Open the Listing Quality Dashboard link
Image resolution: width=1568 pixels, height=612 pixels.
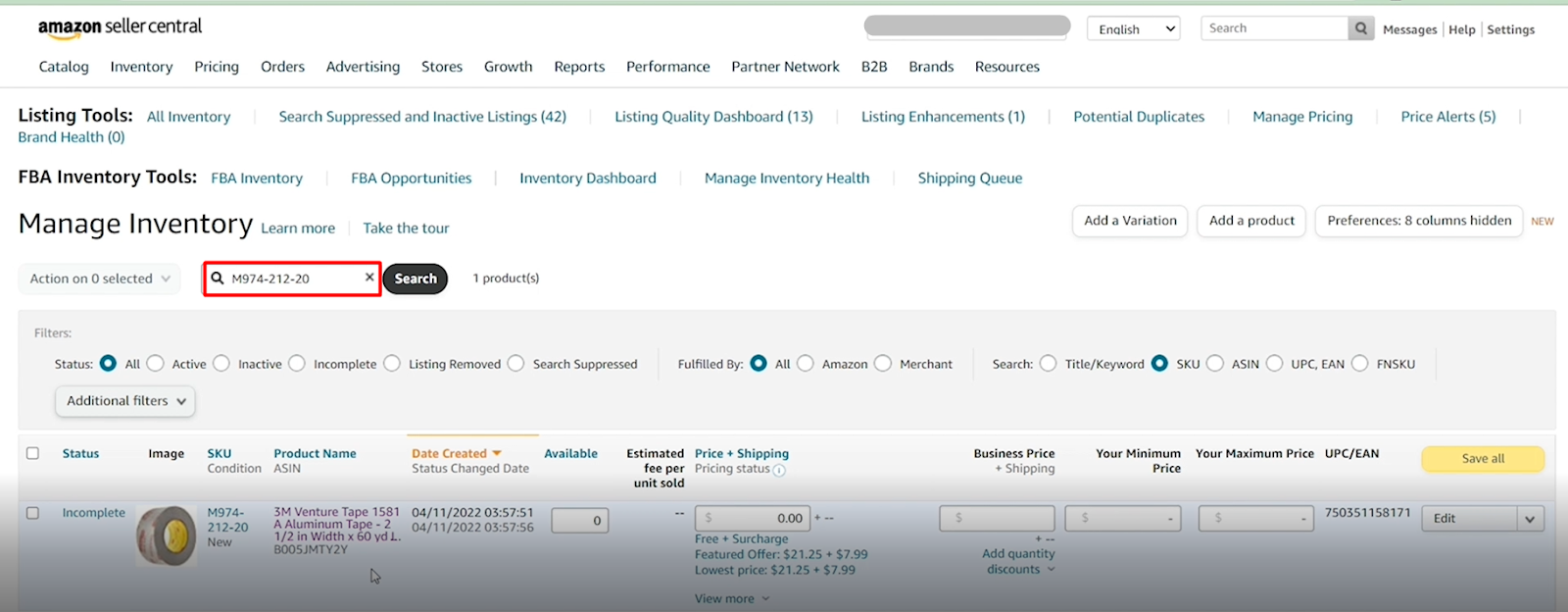713,117
